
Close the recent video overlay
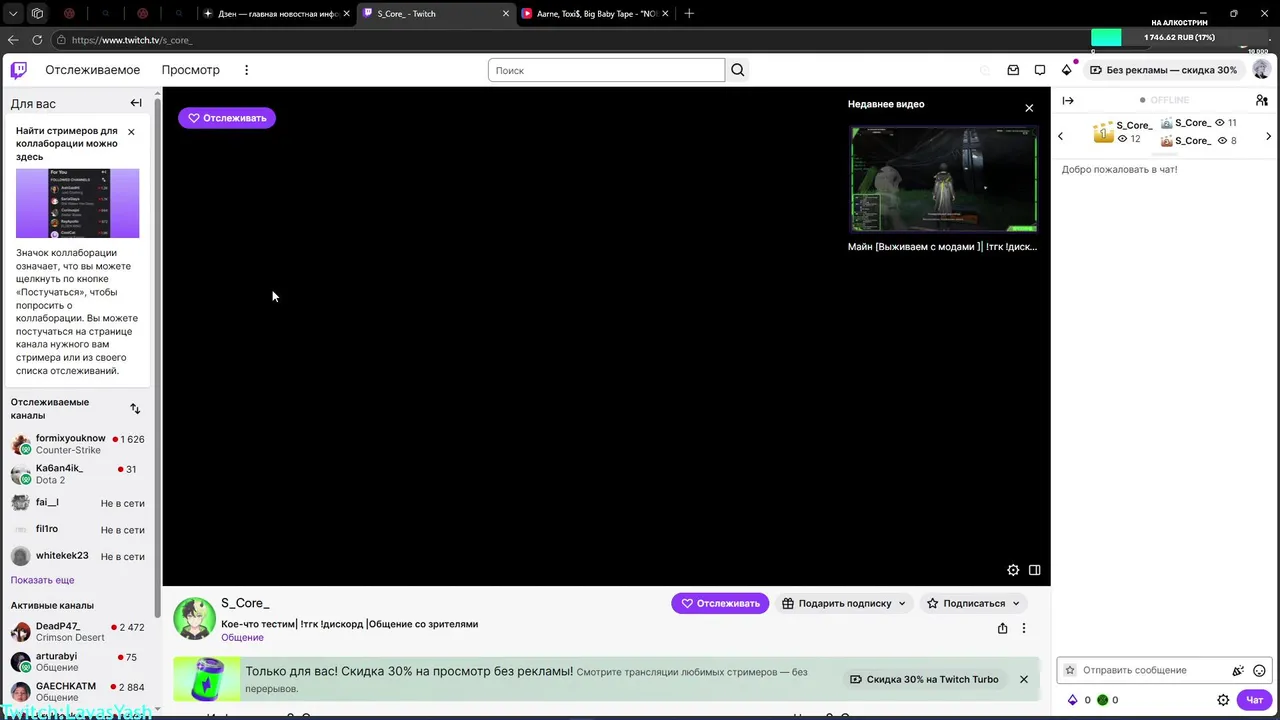point(1029,108)
